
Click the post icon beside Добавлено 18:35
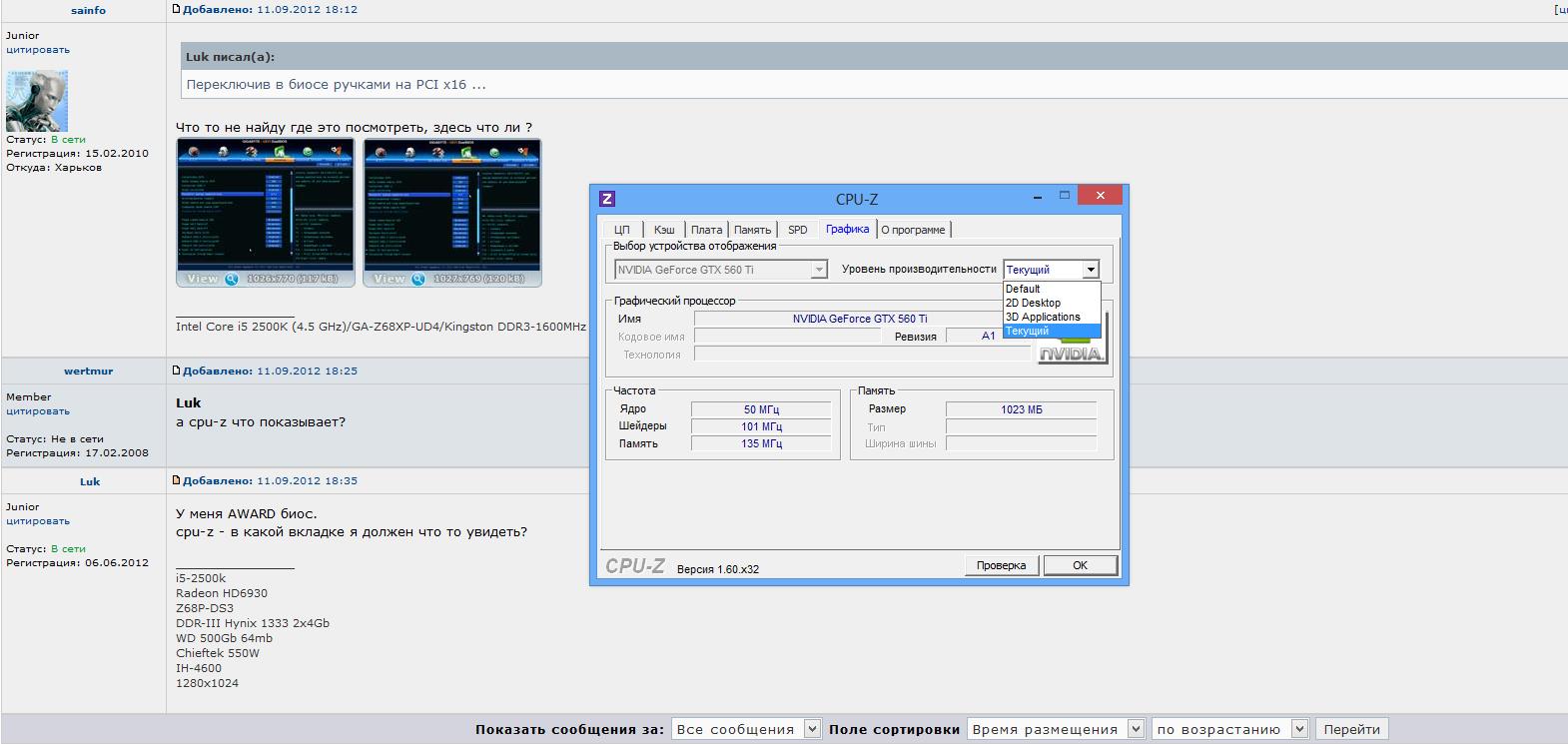pos(177,480)
